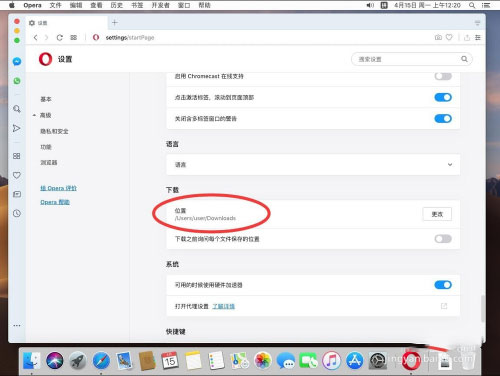Open personal news icon in sidebar
500x376 pixels.
[x=17, y=194]
